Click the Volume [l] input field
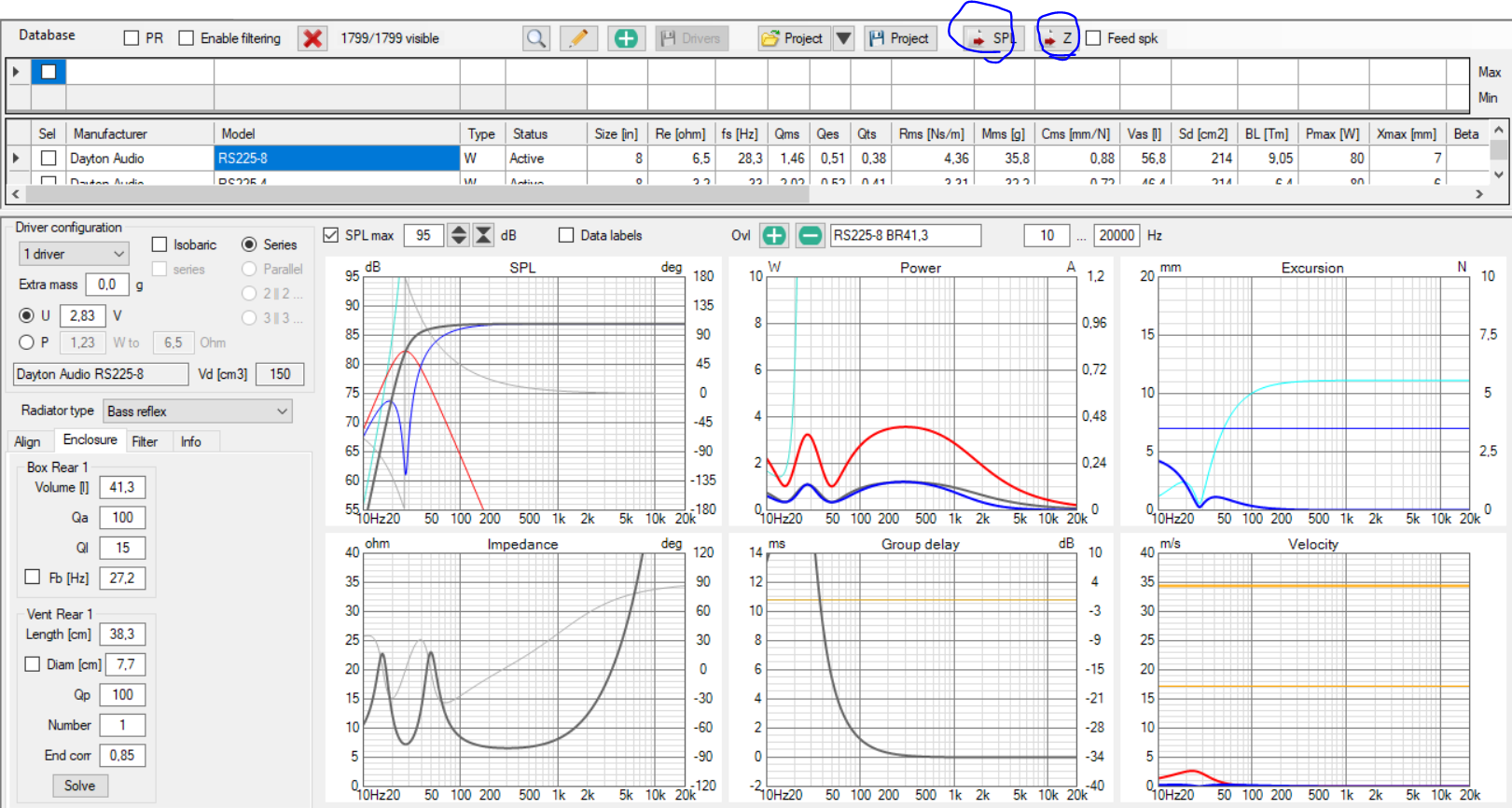Image resolution: width=1512 pixels, height=808 pixels. pos(122,487)
